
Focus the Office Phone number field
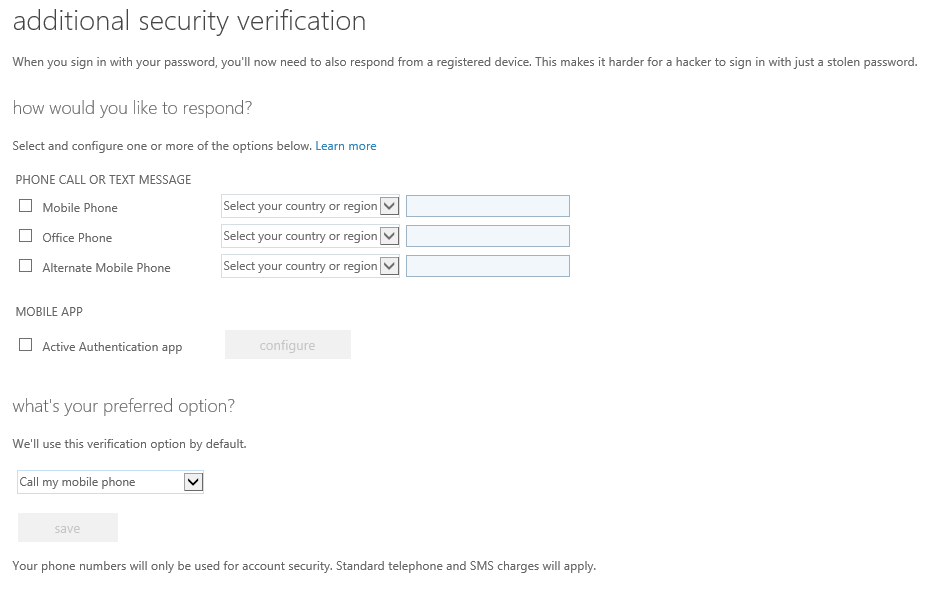[487, 237]
